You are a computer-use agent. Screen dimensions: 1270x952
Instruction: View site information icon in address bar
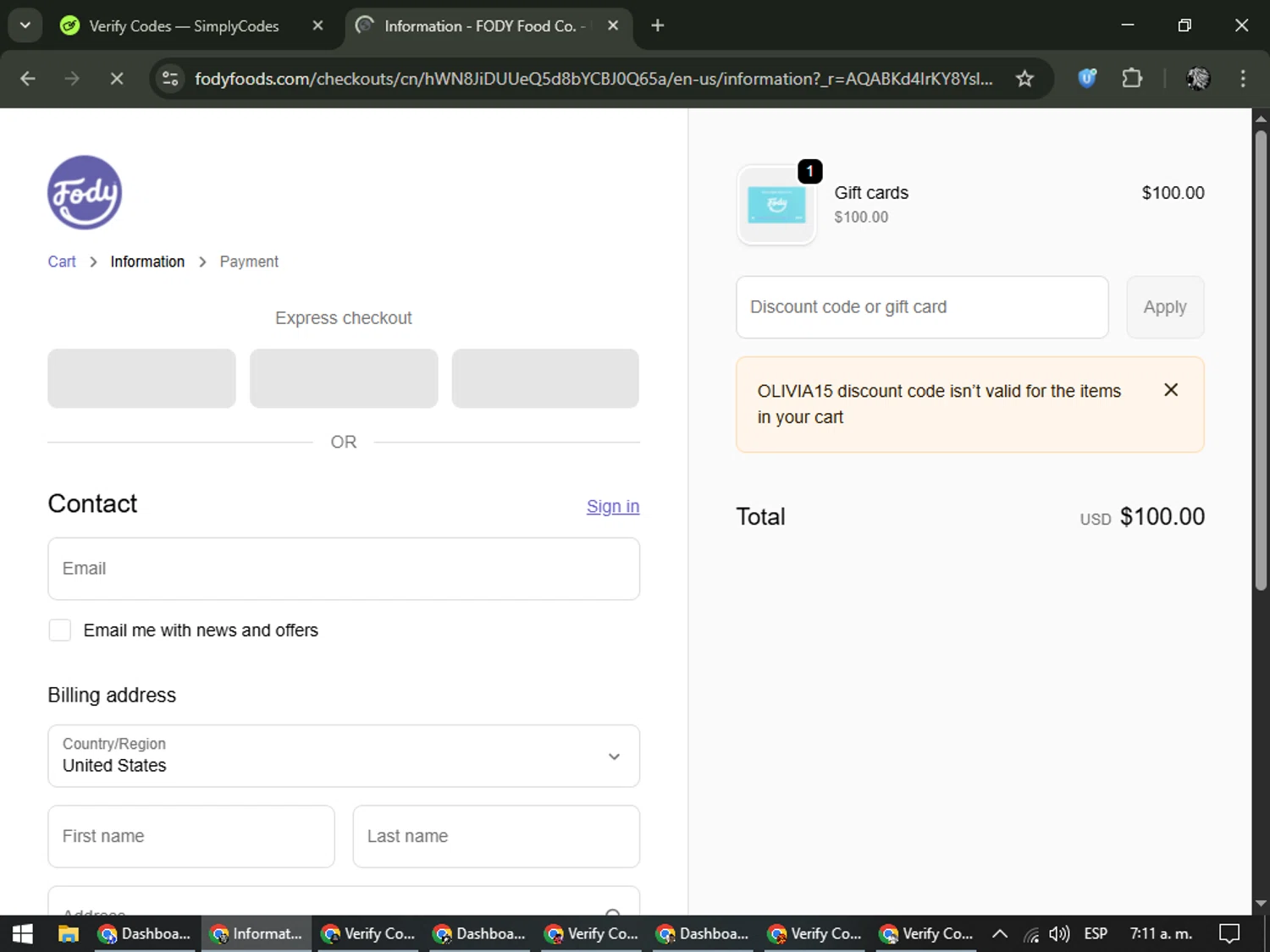[x=170, y=79]
